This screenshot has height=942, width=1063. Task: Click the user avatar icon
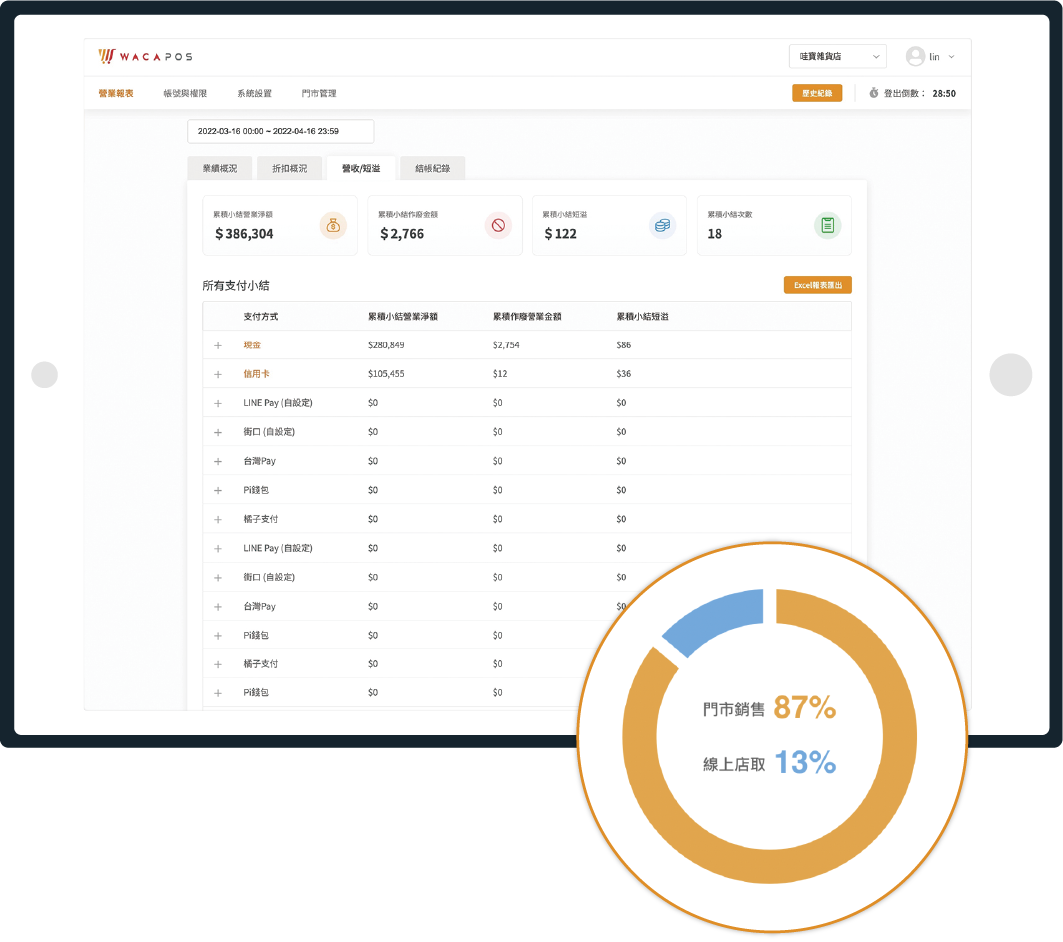(x=914, y=57)
